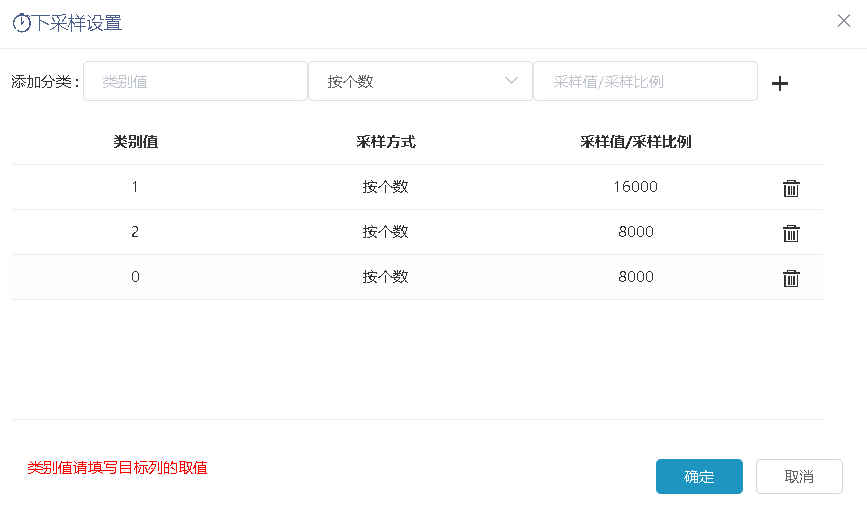The height and width of the screenshot is (507, 867).
Task: Focus the 类别值 input field
Action: click(195, 81)
